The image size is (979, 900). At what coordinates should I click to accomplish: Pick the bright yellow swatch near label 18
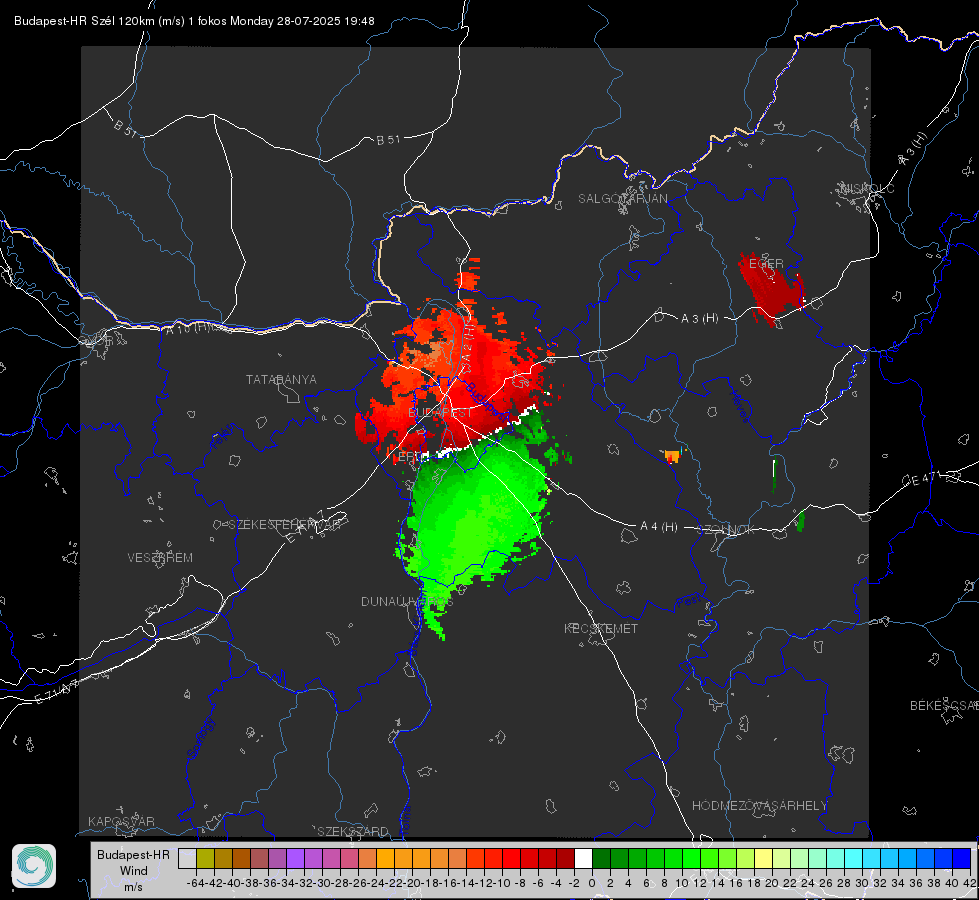tap(763, 858)
